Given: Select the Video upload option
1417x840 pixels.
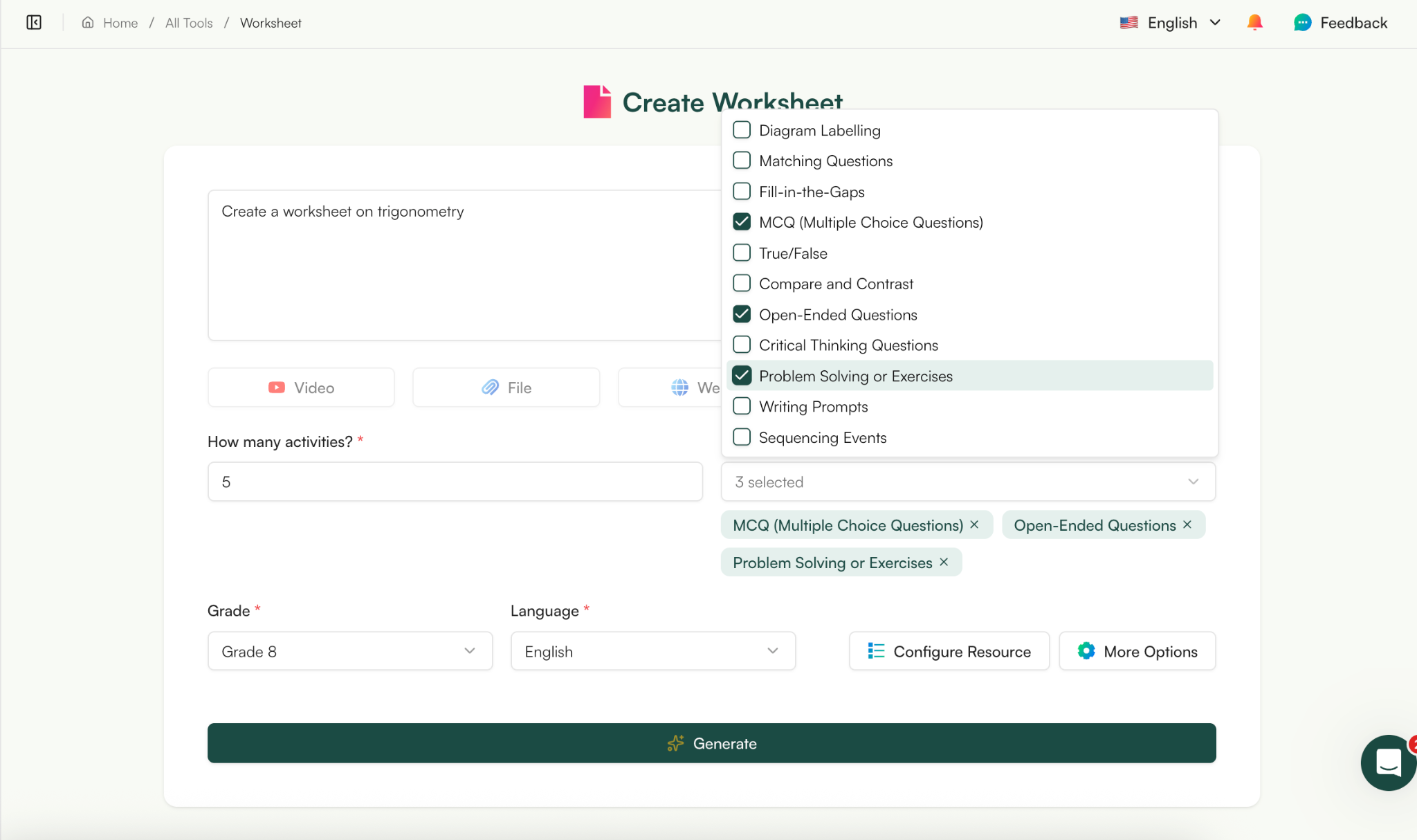Looking at the screenshot, I should pos(300,387).
